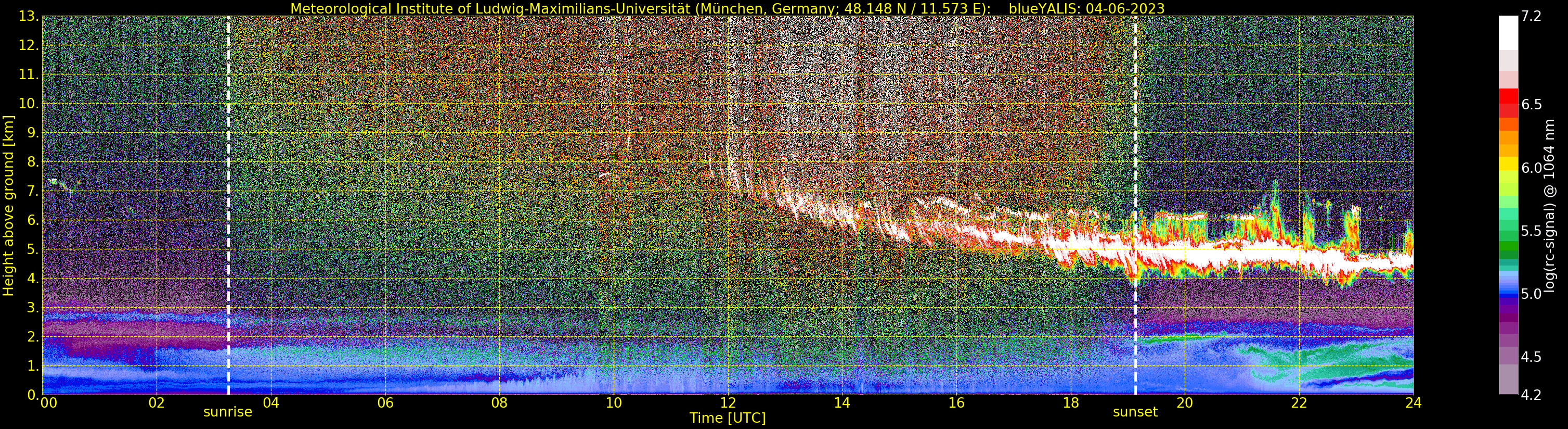The image size is (1568, 429).
Task: Click the red segment of the colorbar
Action: tap(1508, 96)
